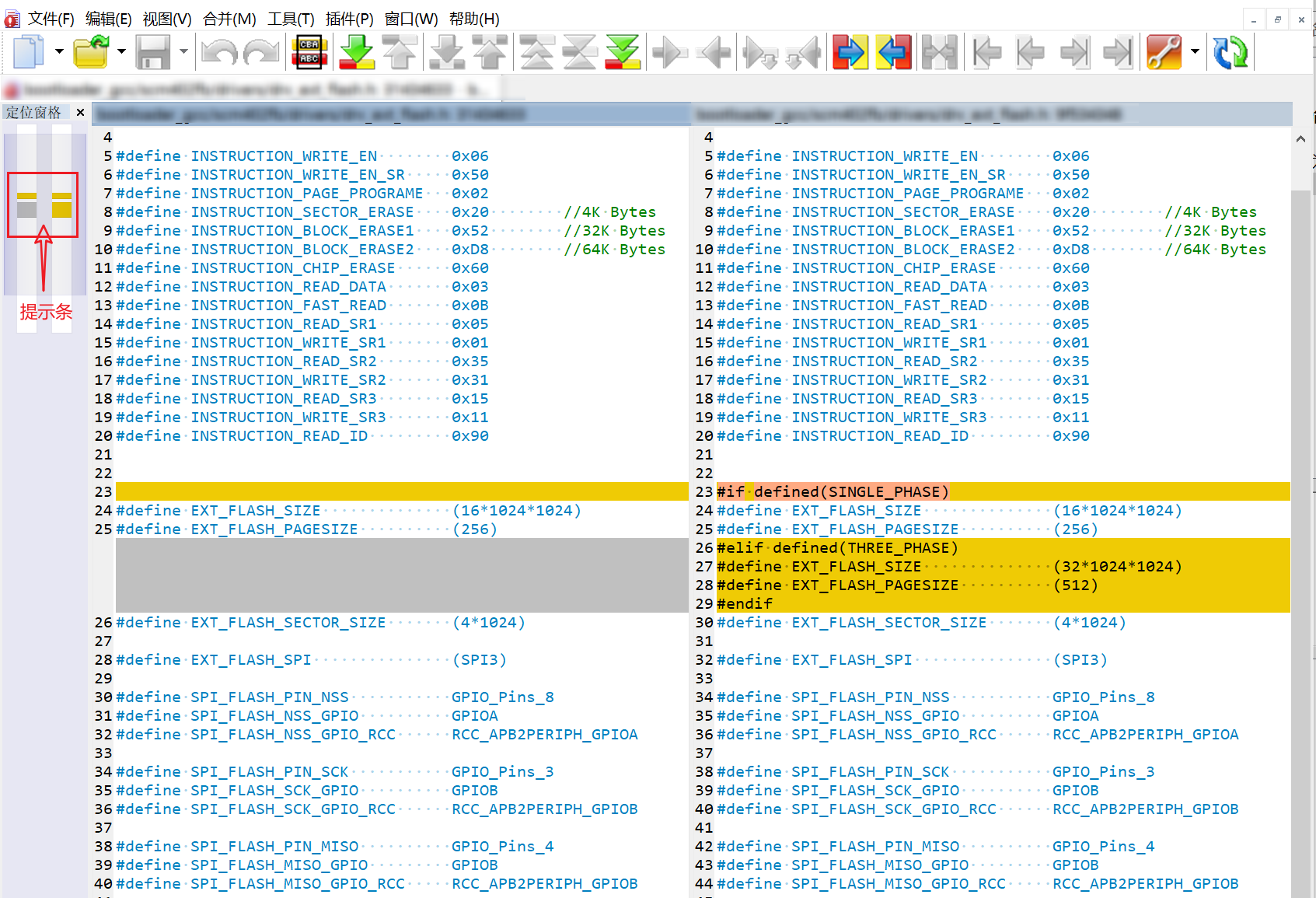Click copy right and advance icon

point(759,52)
